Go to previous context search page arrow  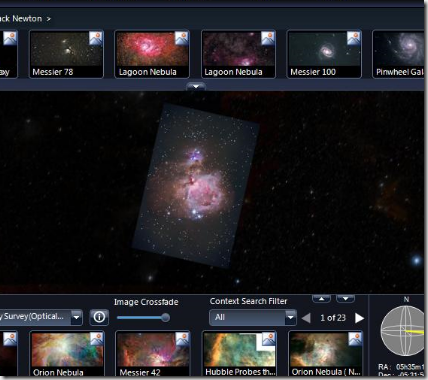click(x=306, y=318)
